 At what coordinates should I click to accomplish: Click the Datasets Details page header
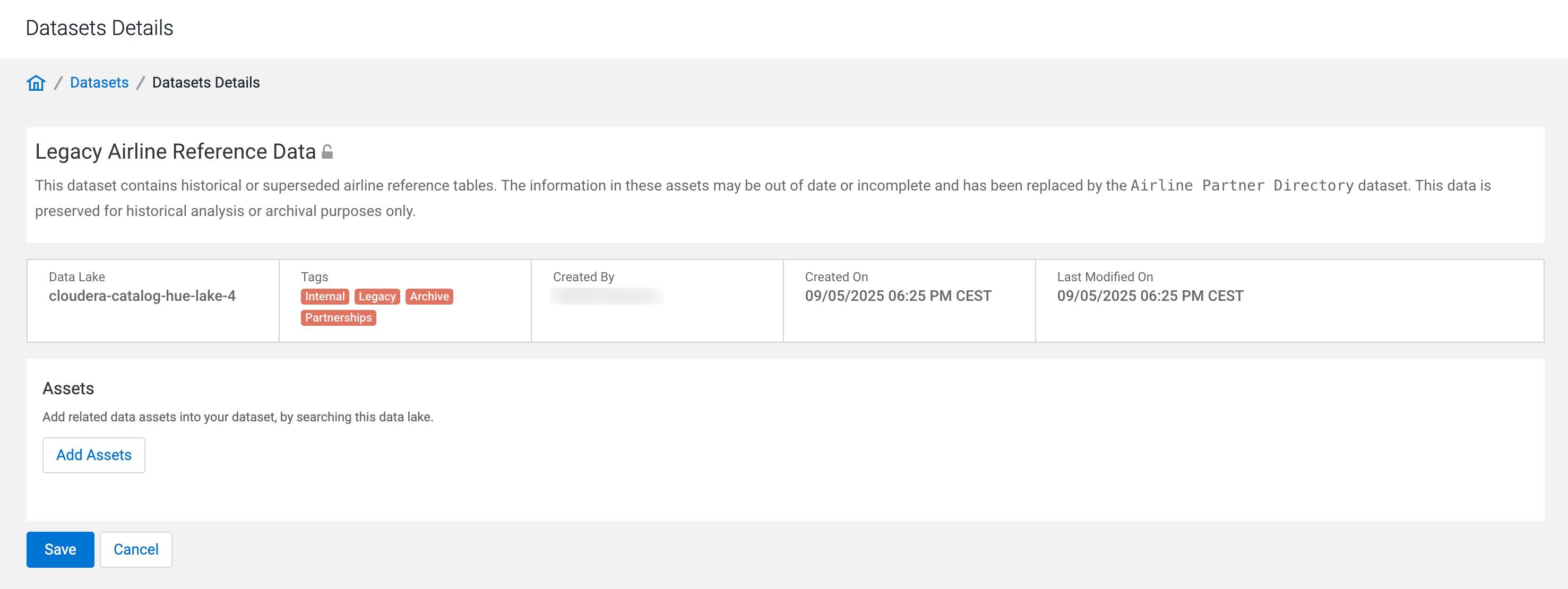[x=99, y=28]
